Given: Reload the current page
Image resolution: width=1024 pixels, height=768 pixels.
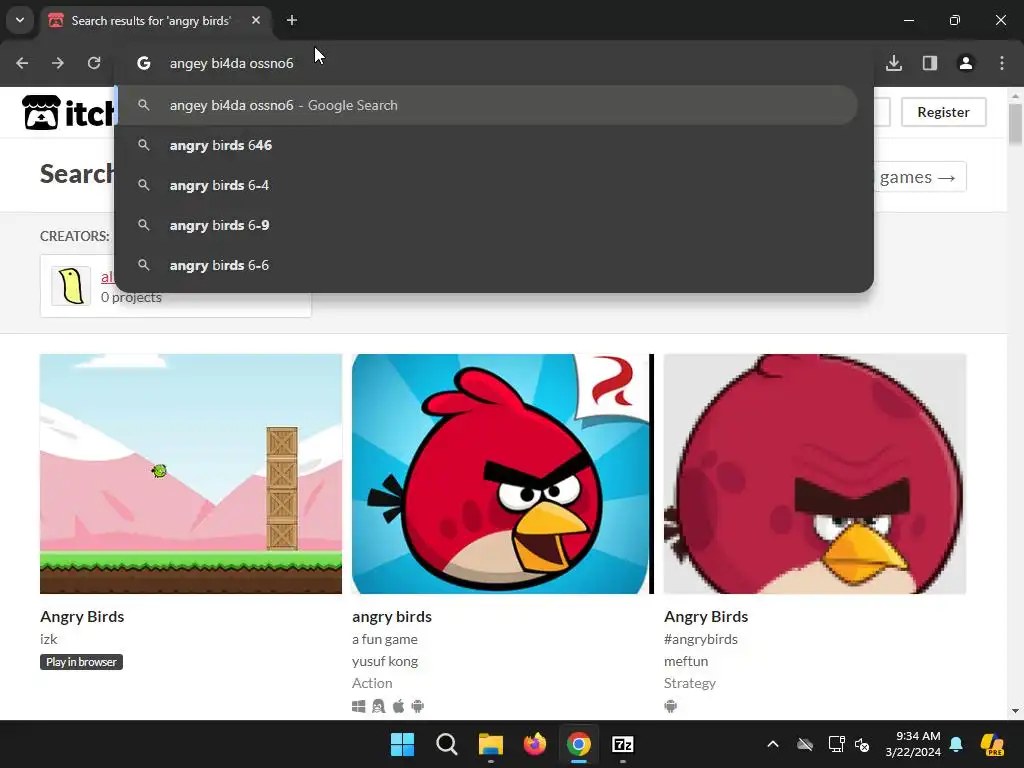Looking at the screenshot, I should click(94, 63).
